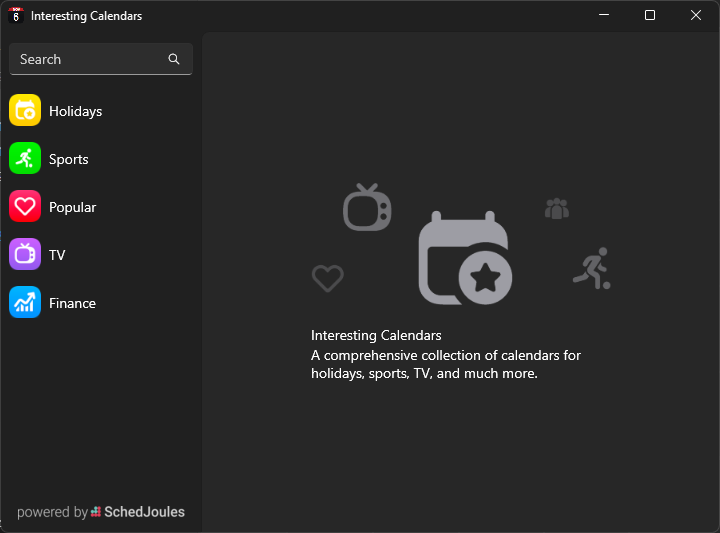Click the red Popular heart icon
720x533 pixels.
[x=25, y=207]
